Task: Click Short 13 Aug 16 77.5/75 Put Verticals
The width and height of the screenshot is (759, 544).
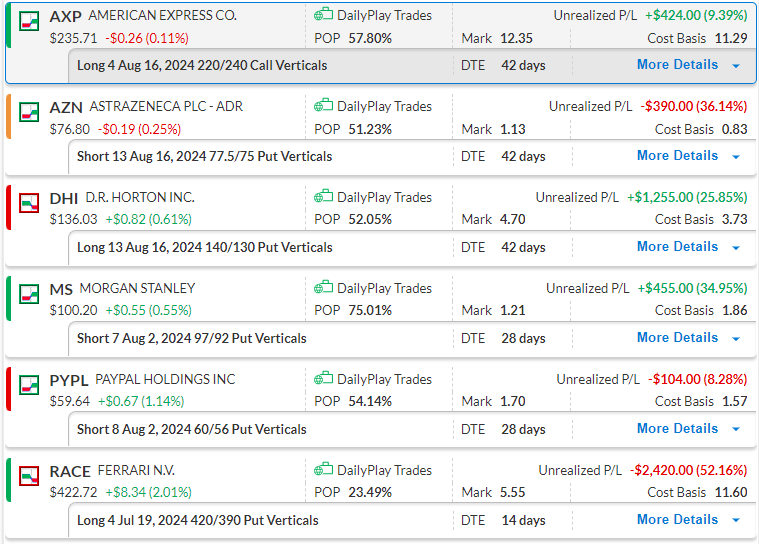Action: 204,156
